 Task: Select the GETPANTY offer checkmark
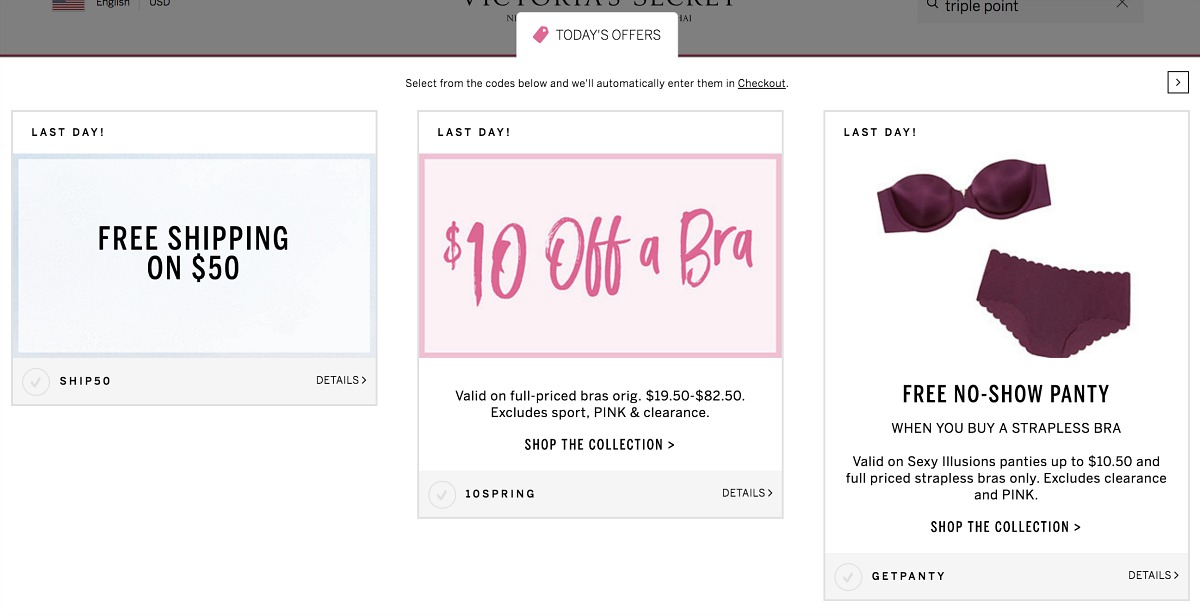coord(848,576)
